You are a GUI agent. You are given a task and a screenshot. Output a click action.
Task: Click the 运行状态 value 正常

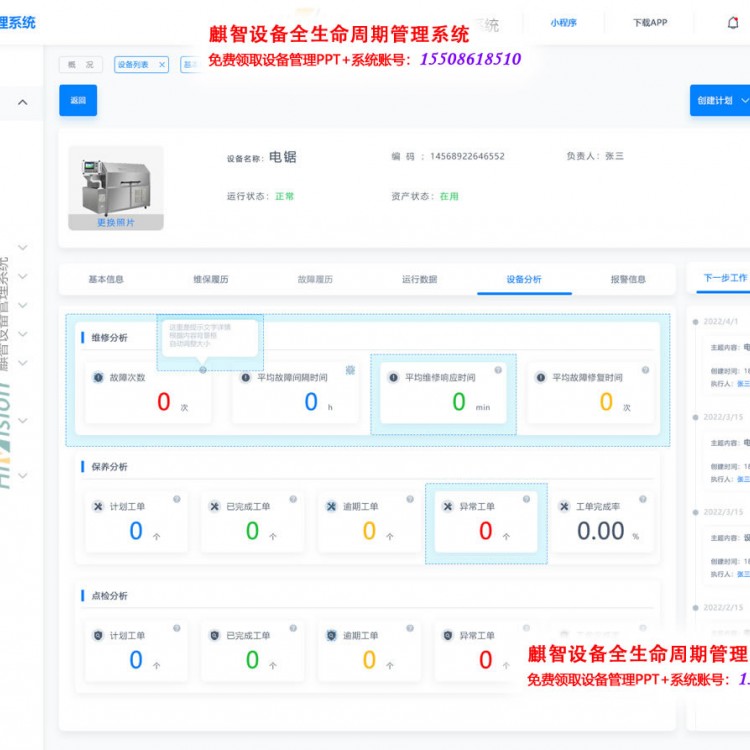(285, 196)
